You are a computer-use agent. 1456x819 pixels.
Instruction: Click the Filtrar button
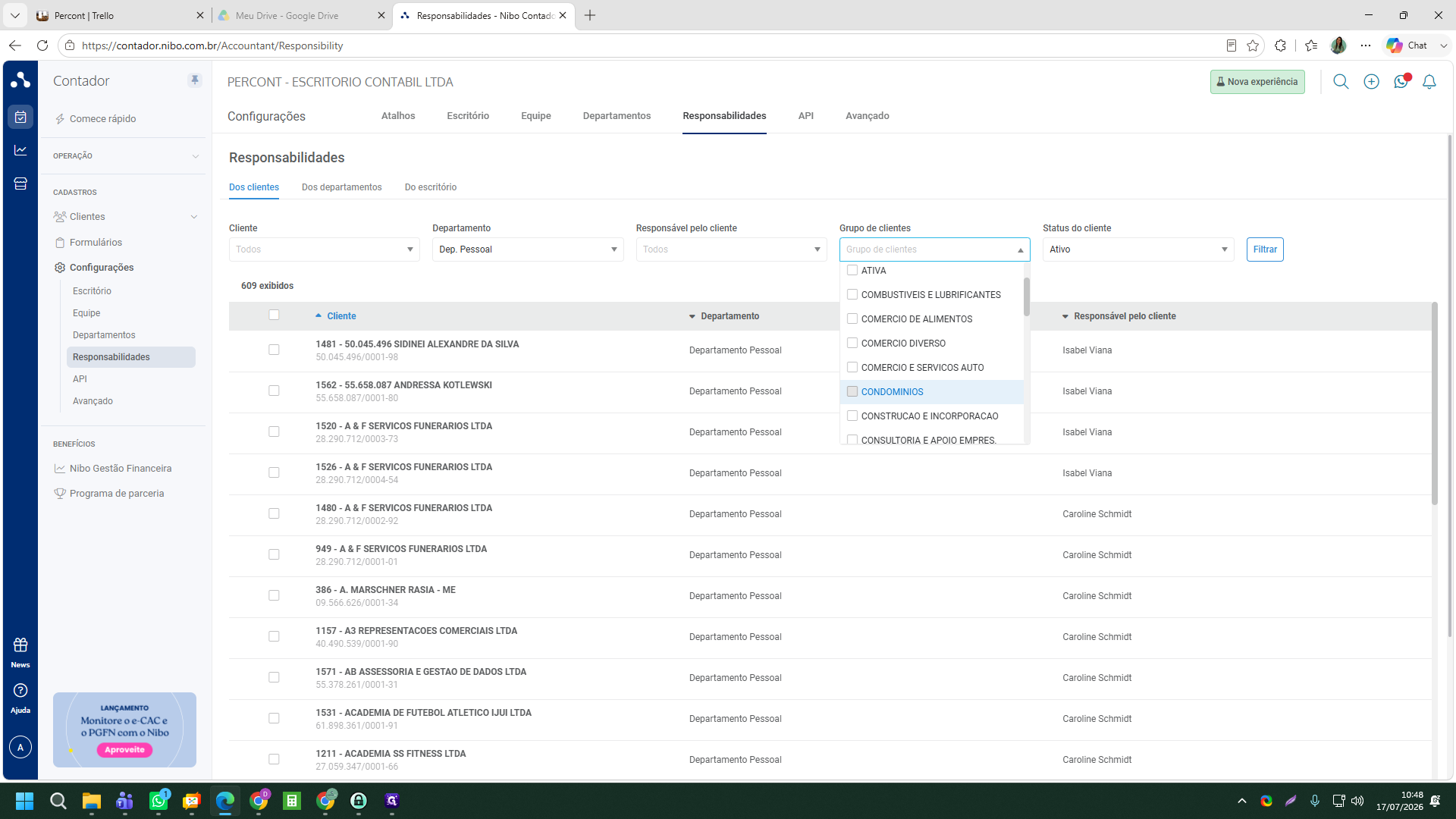(1265, 249)
